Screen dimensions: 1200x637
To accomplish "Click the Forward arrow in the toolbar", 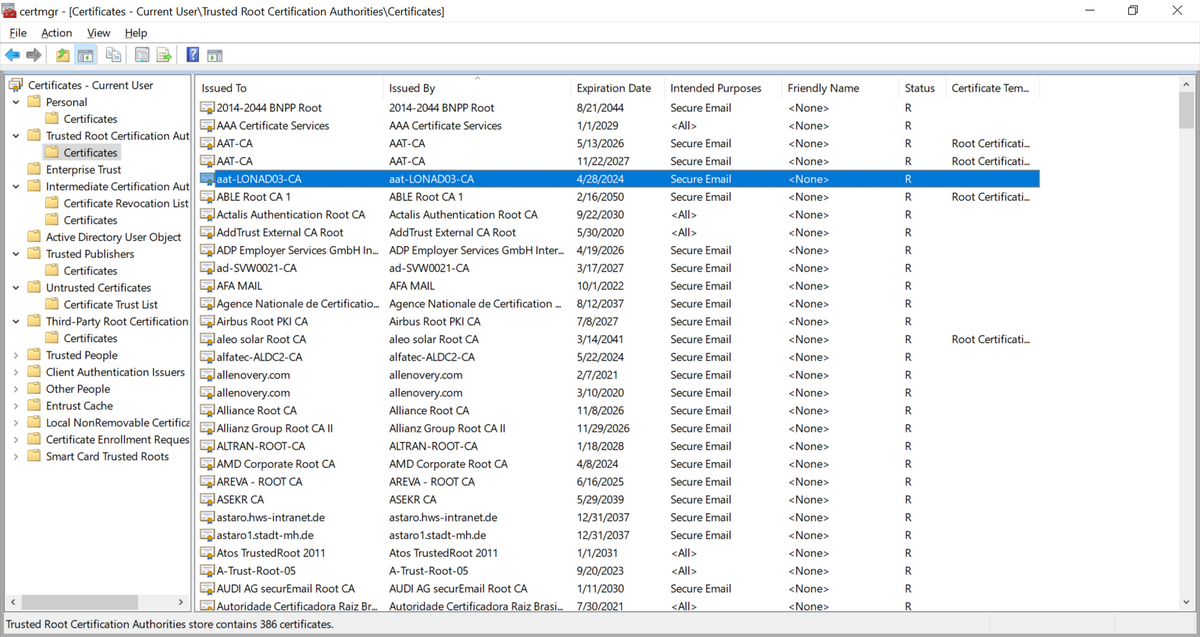I will coord(34,55).
